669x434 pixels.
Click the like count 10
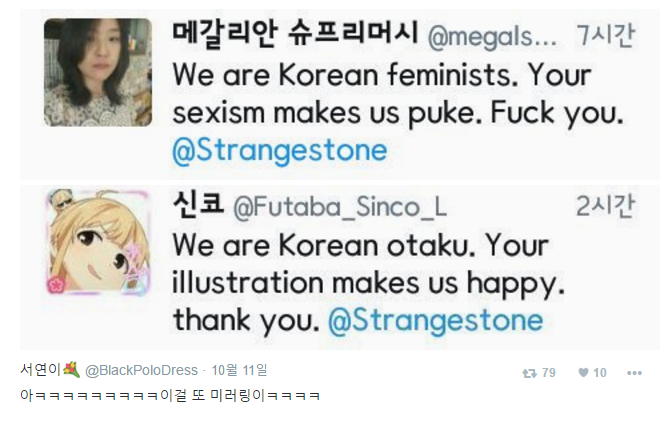click(x=600, y=373)
